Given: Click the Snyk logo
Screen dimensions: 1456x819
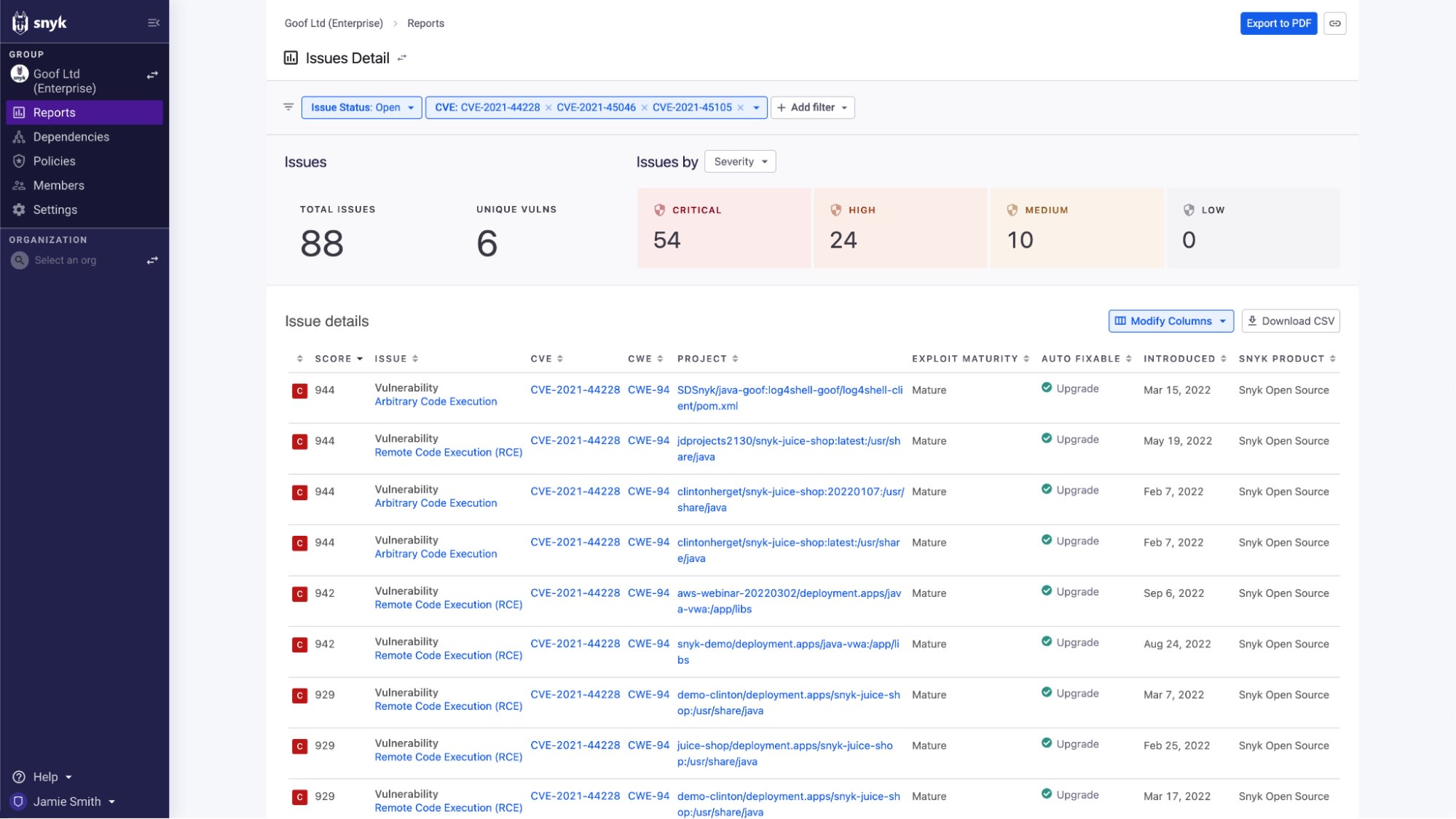Looking at the screenshot, I should point(40,23).
